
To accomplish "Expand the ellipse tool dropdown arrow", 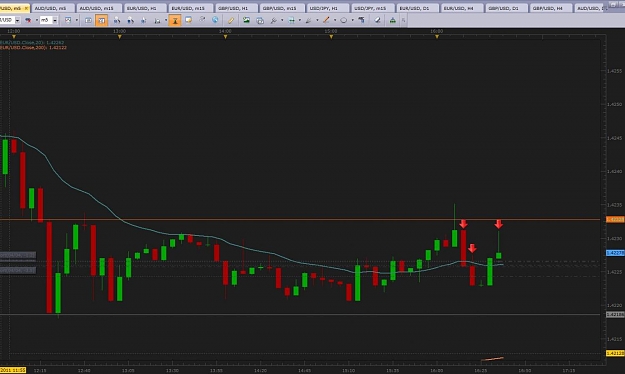I will 352,20.
